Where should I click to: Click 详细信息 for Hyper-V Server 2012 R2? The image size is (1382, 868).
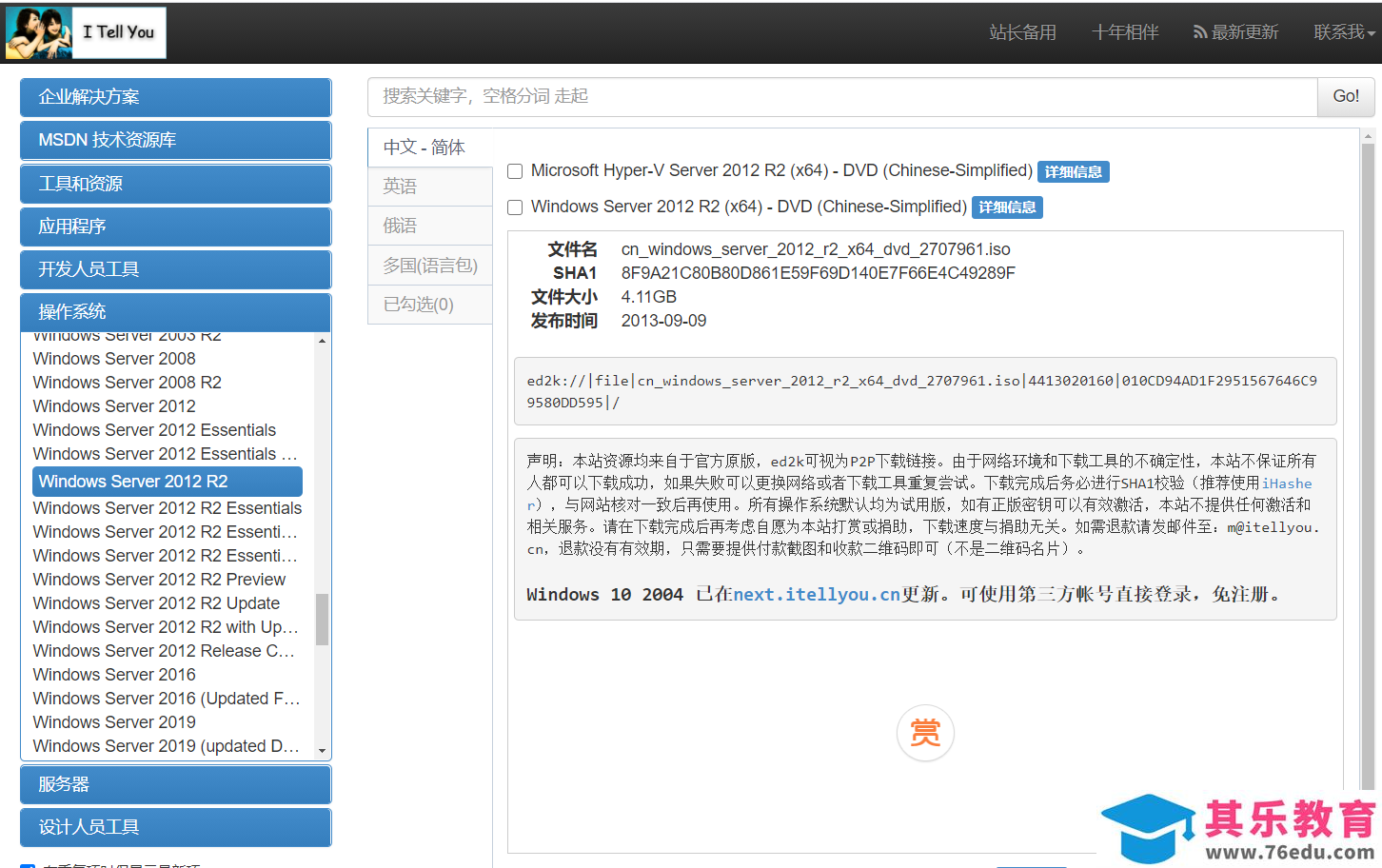[1074, 172]
